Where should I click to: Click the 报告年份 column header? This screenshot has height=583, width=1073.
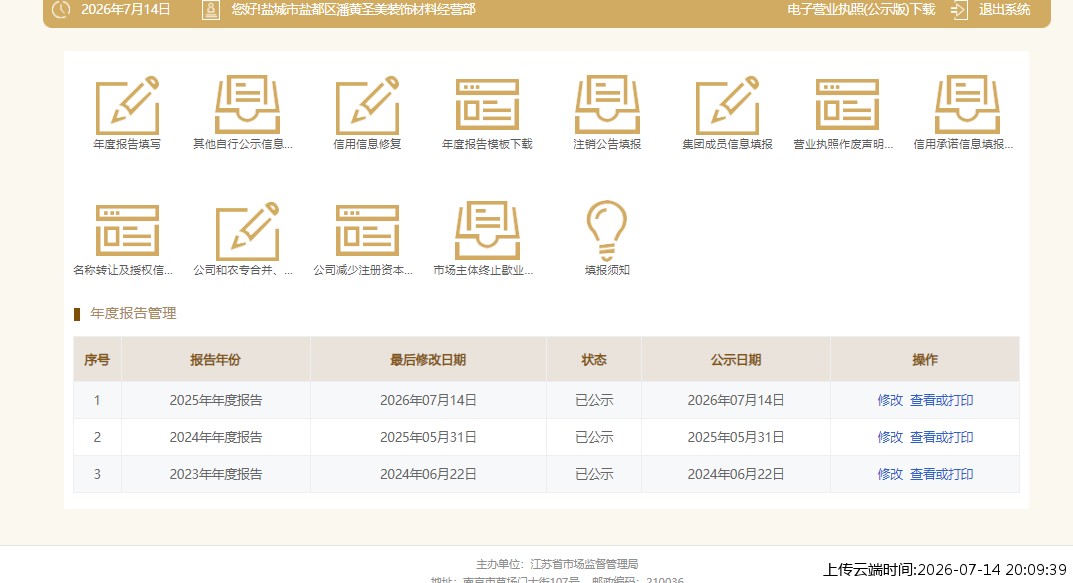tap(216, 359)
